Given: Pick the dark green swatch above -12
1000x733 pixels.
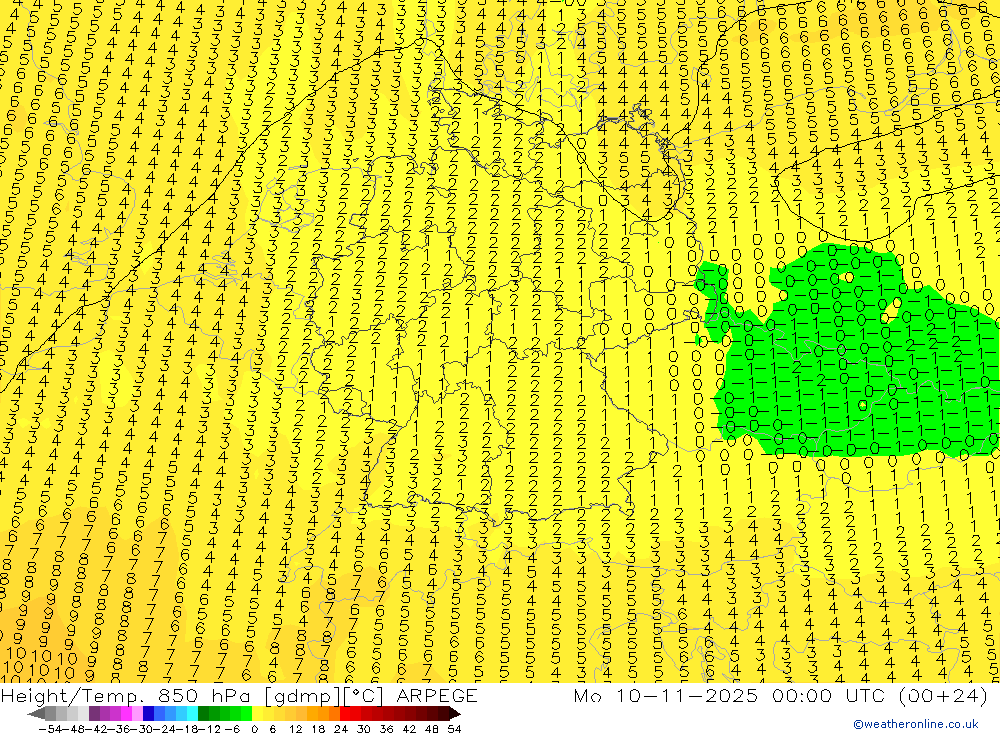Looking at the screenshot, I should [x=203, y=714].
